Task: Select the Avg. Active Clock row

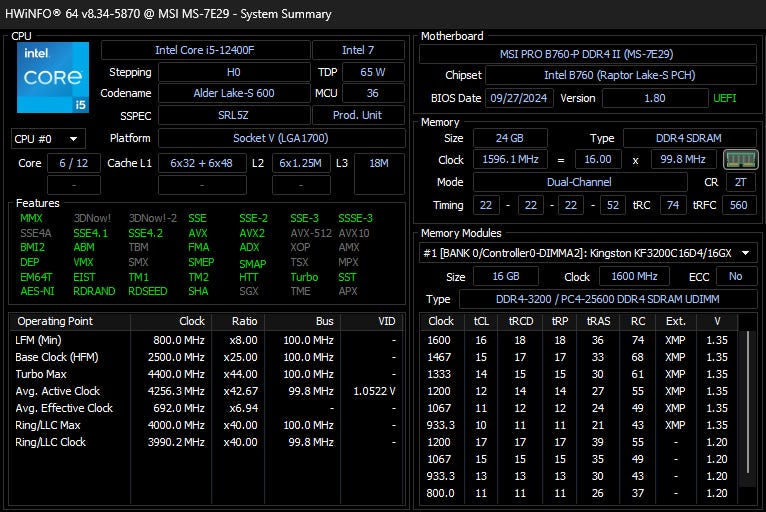Action: pos(207,391)
